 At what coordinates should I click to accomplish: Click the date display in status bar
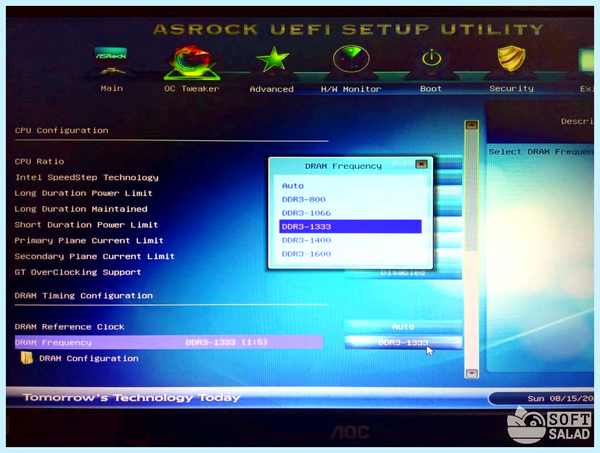pos(560,398)
